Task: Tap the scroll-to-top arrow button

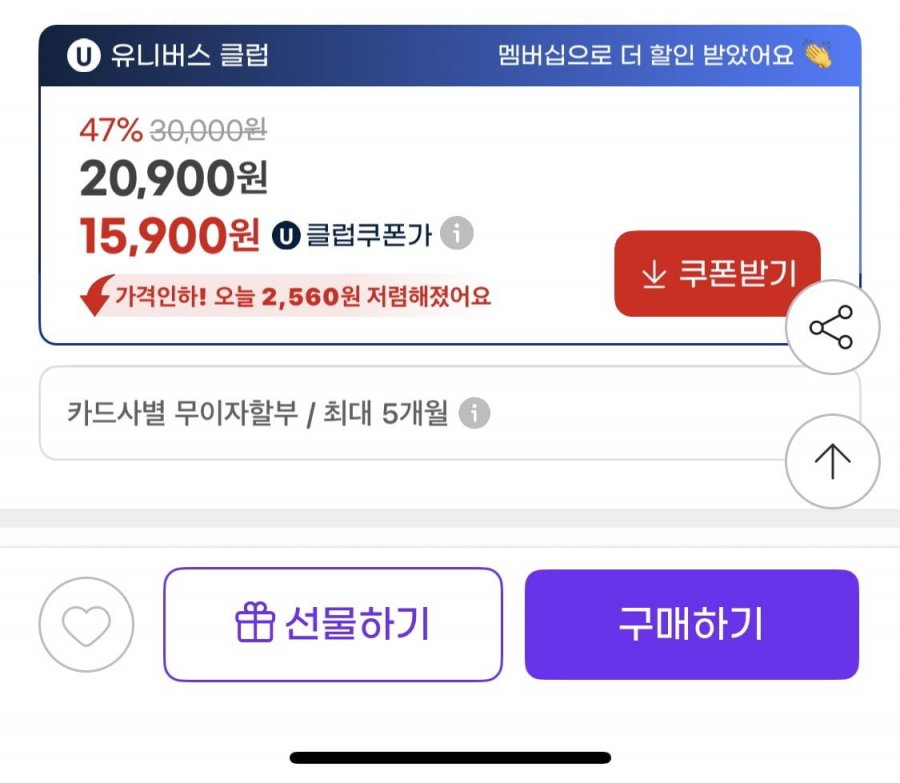Action: tap(832, 461)
